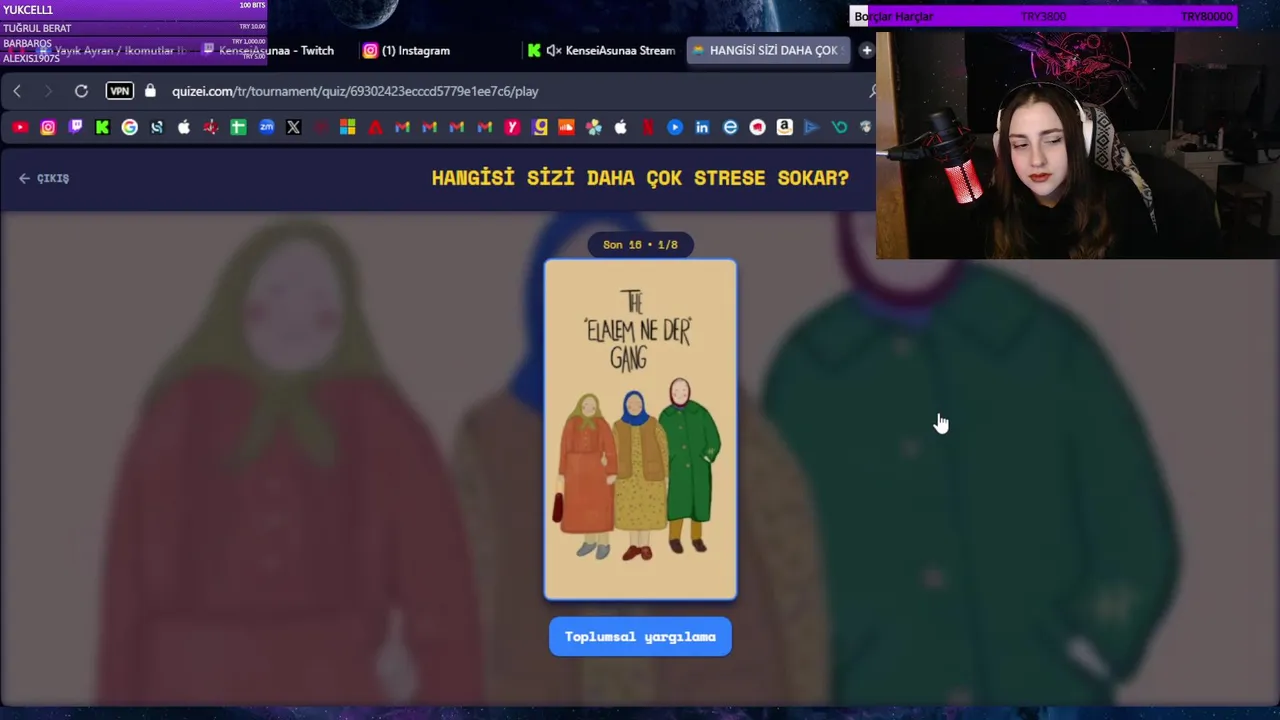1280x720 pixels.
Task: Click the quiz title HANGİSİ SİZİ DAHA ÇOK STRESE SOKAR?
Action: pyautogui.click(x=640, y=178)
